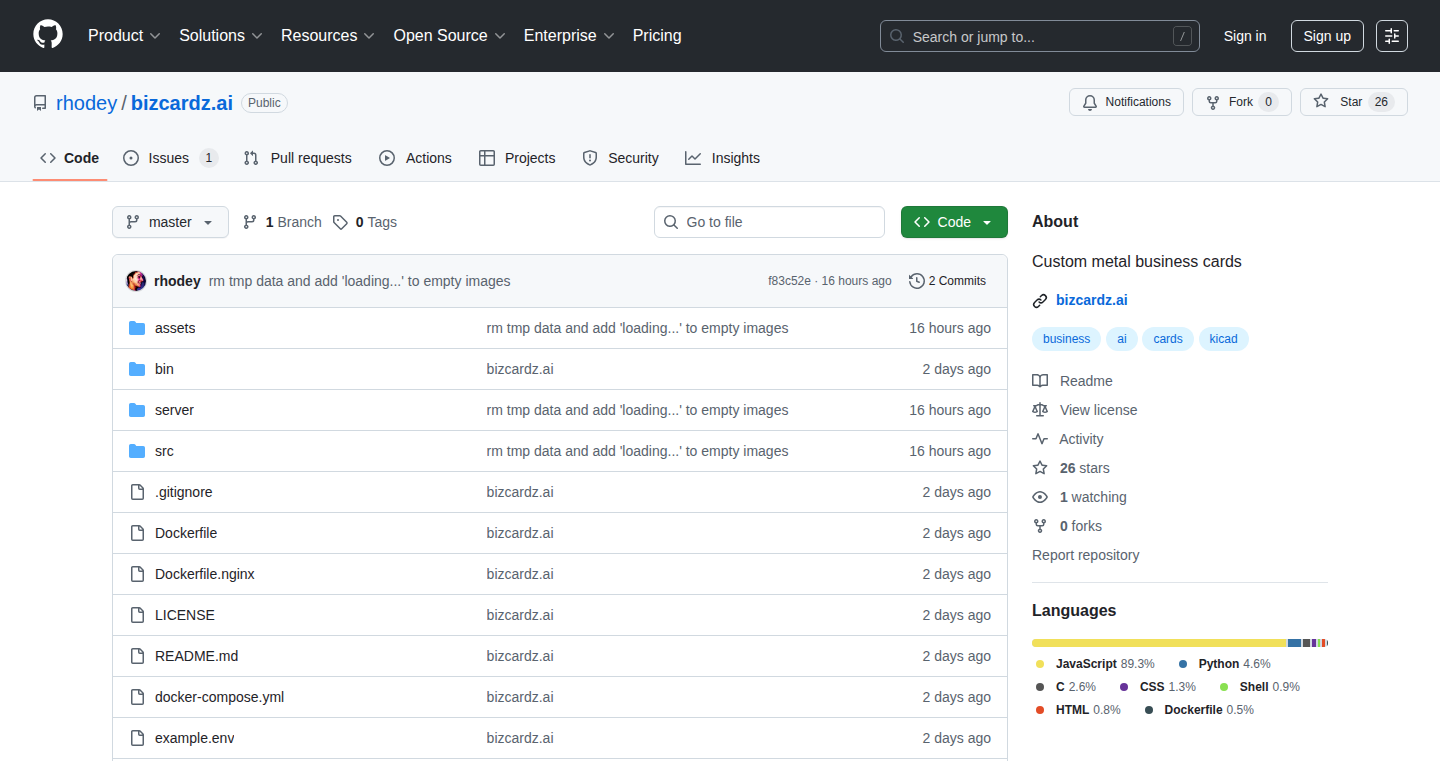Click the docker-compose.yml file icon
The width and height of the screenshot is (1440, 761).
137,697
